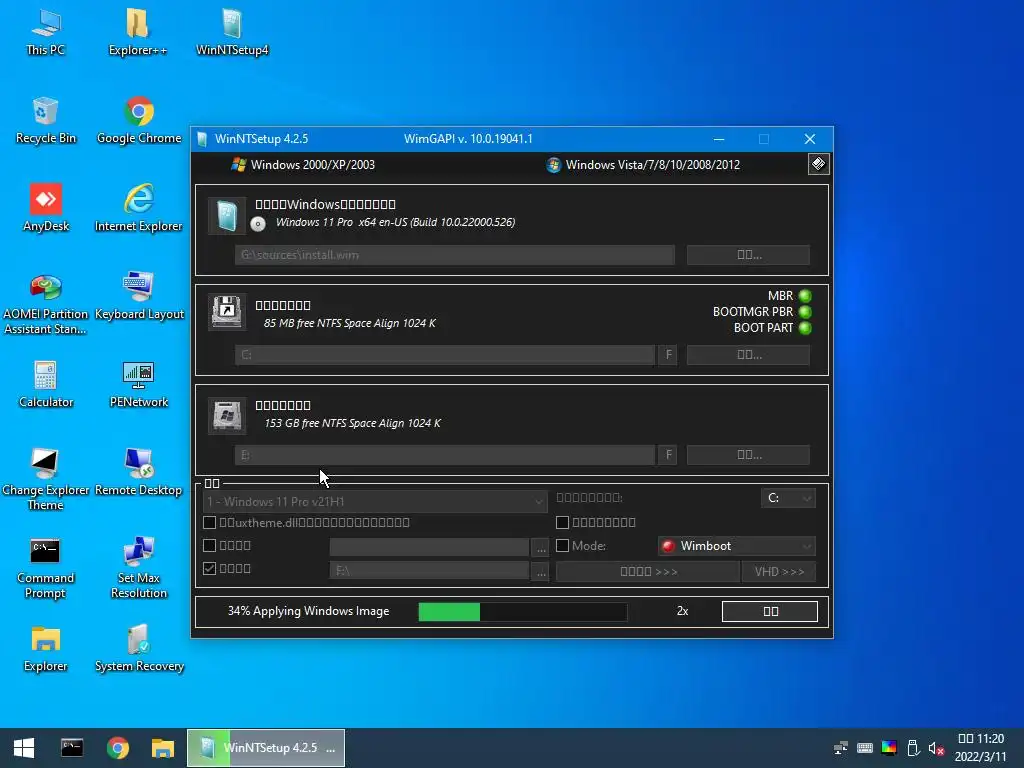Toggle the uxtheme.dll patch checkbox
Viewport: 1024px width, 768px height.
(x=210, y=522)
